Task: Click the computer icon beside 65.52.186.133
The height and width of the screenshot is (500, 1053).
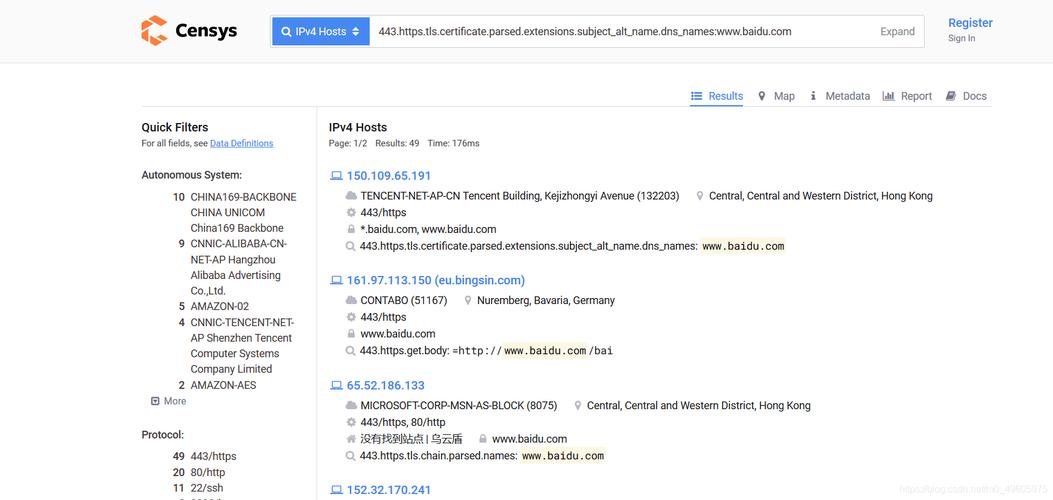Action: point(336,385)
